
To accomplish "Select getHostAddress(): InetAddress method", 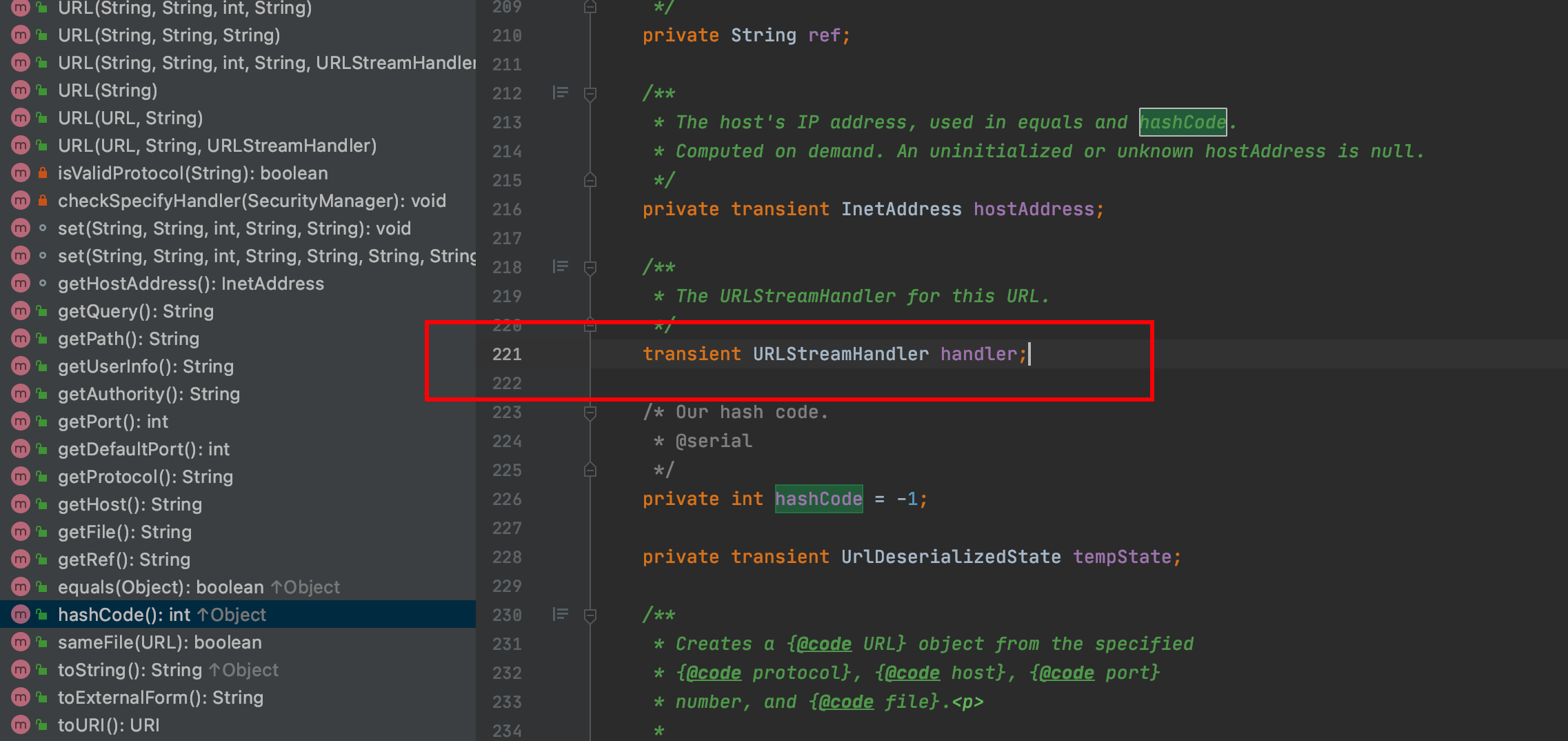I will (x=191, y=284).
